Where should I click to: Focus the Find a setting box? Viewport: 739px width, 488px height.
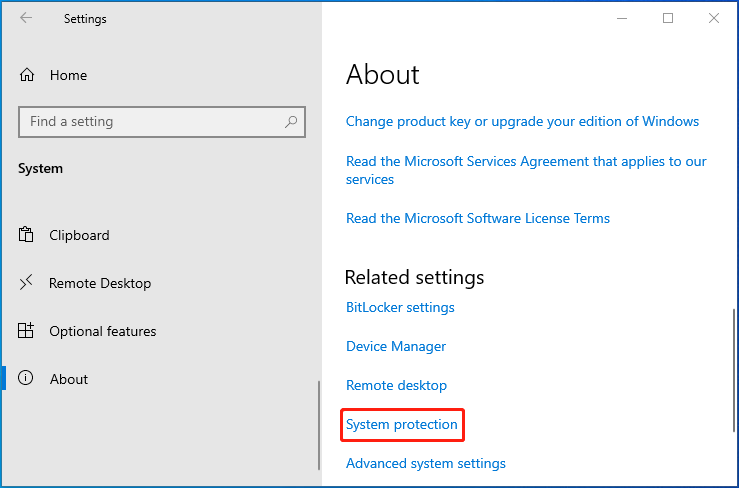click(162, 122)
